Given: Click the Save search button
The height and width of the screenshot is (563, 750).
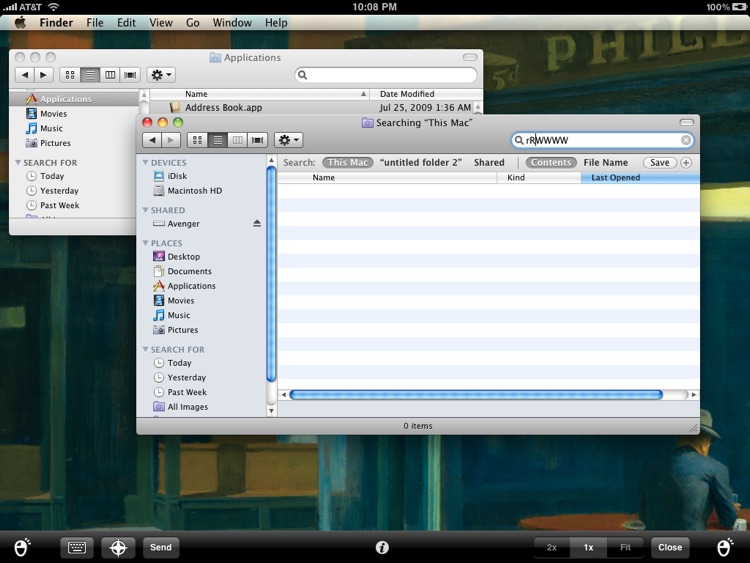Looking at the screenshot, I should 660,163.
